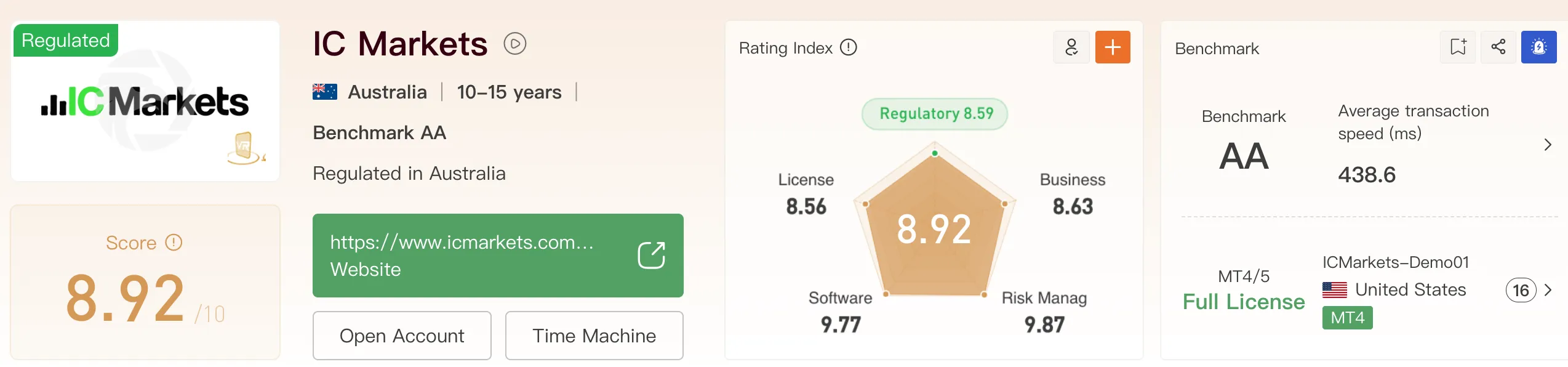Click the Rating Index heading
Viewport: 1568px width, 367px height.
pos(786,48)
